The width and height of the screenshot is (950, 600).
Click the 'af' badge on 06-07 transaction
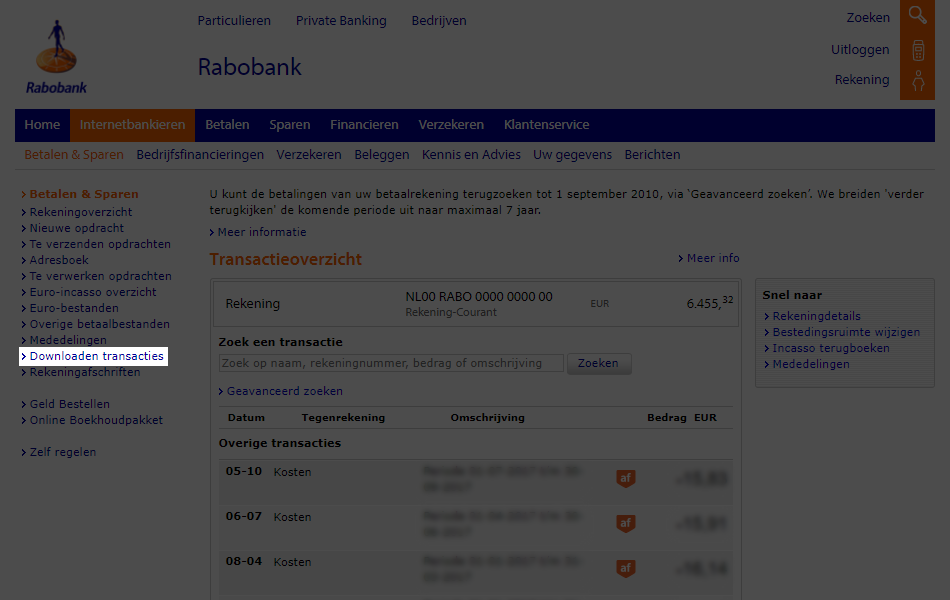(626, 523)
